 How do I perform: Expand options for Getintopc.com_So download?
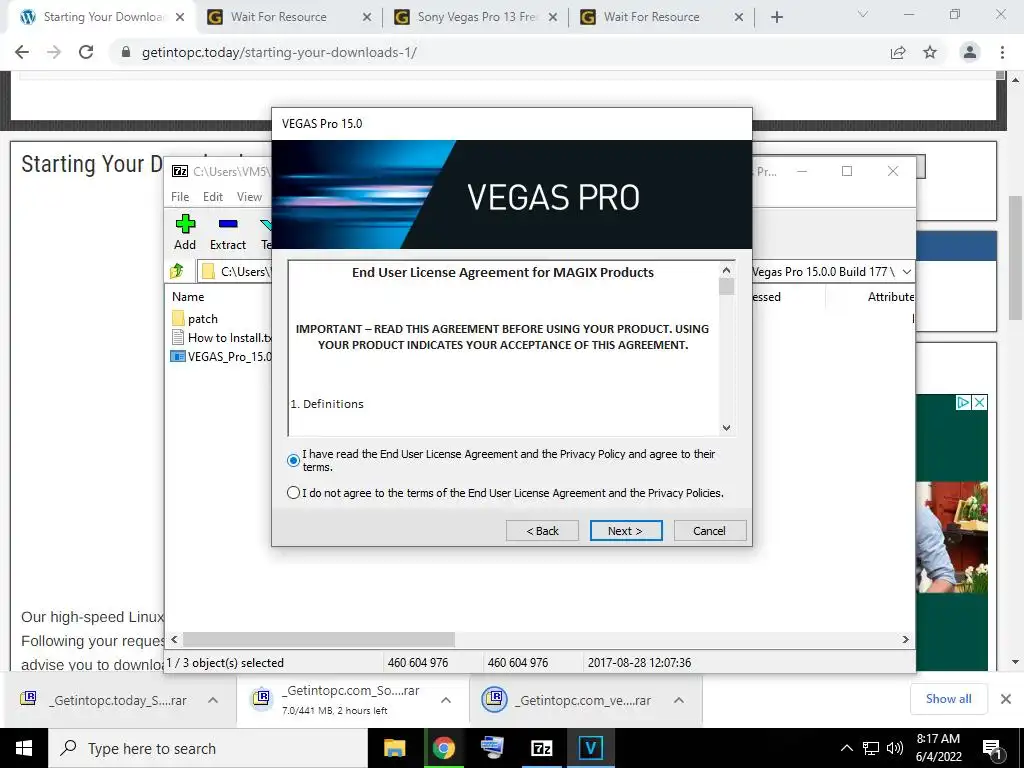coord(446,700)
